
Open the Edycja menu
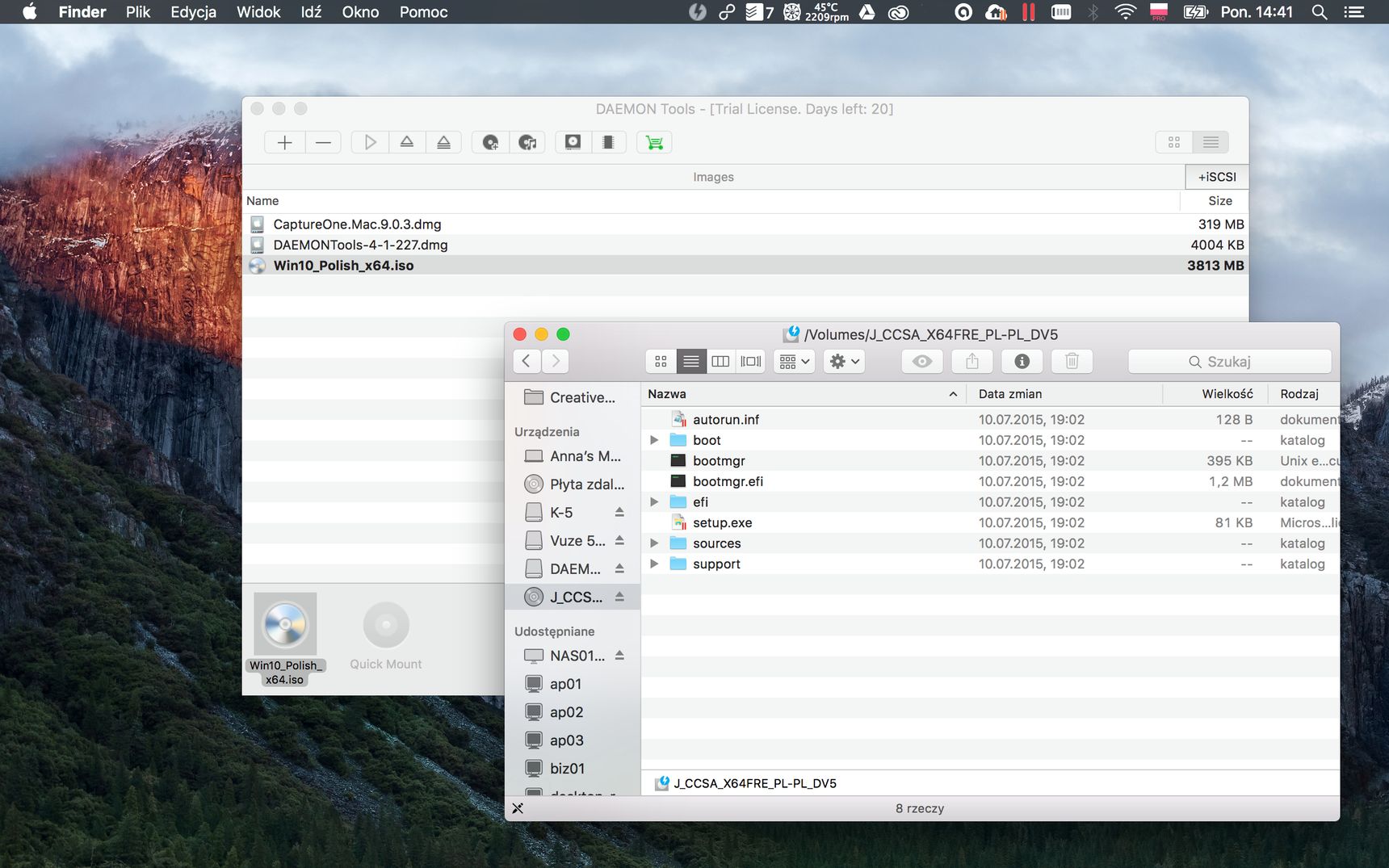point(193,12)
